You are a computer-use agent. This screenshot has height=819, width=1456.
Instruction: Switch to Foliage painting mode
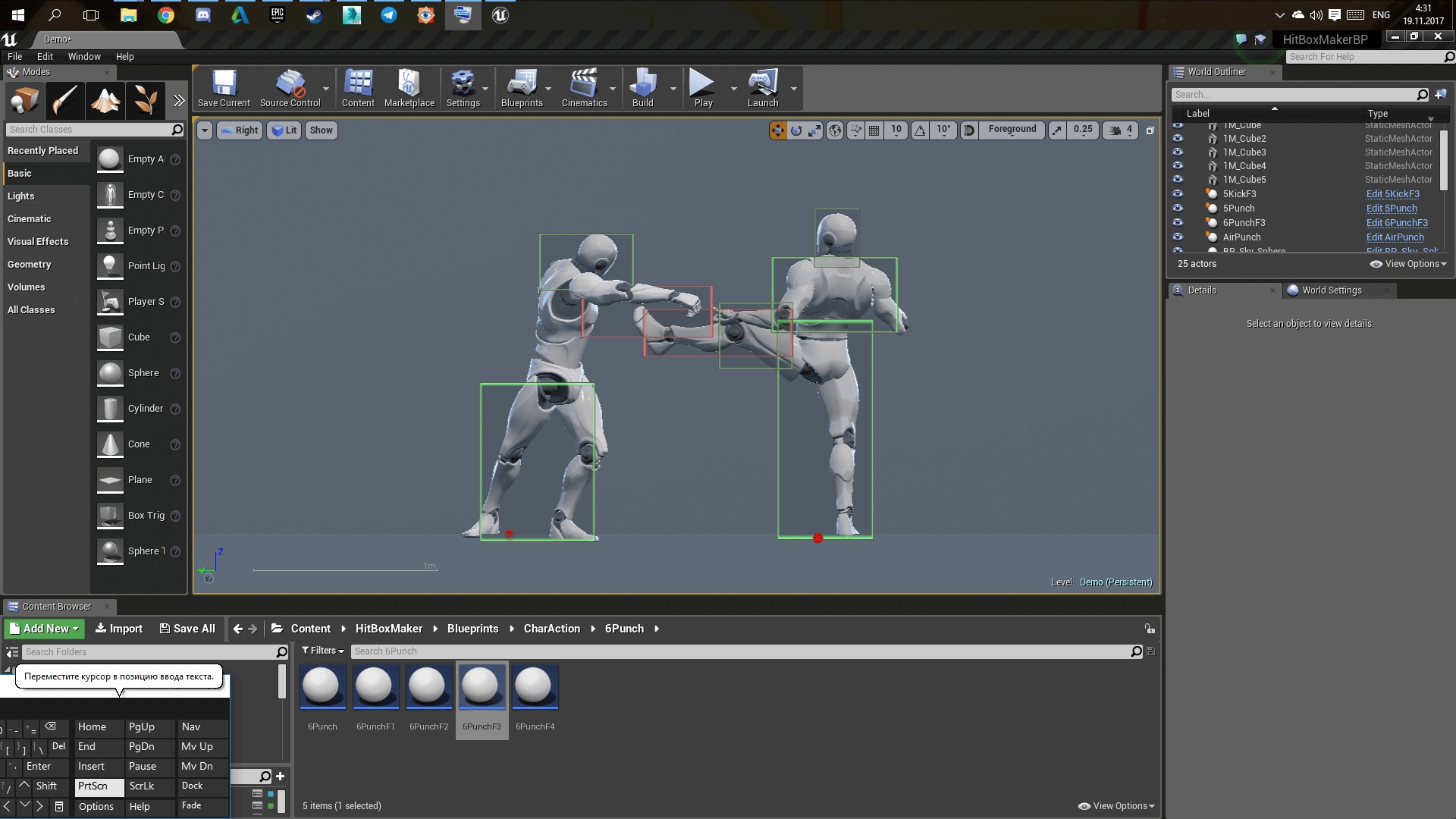(145, 99)
